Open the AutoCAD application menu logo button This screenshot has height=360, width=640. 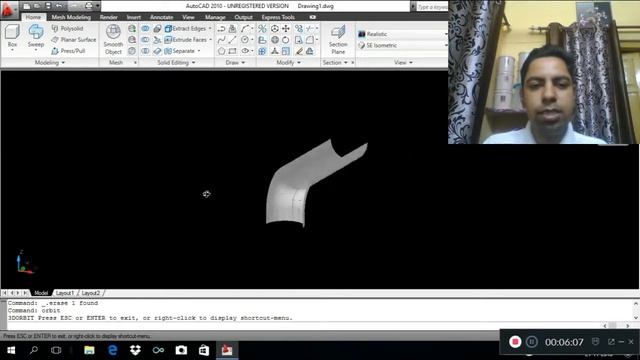[8, 9]
